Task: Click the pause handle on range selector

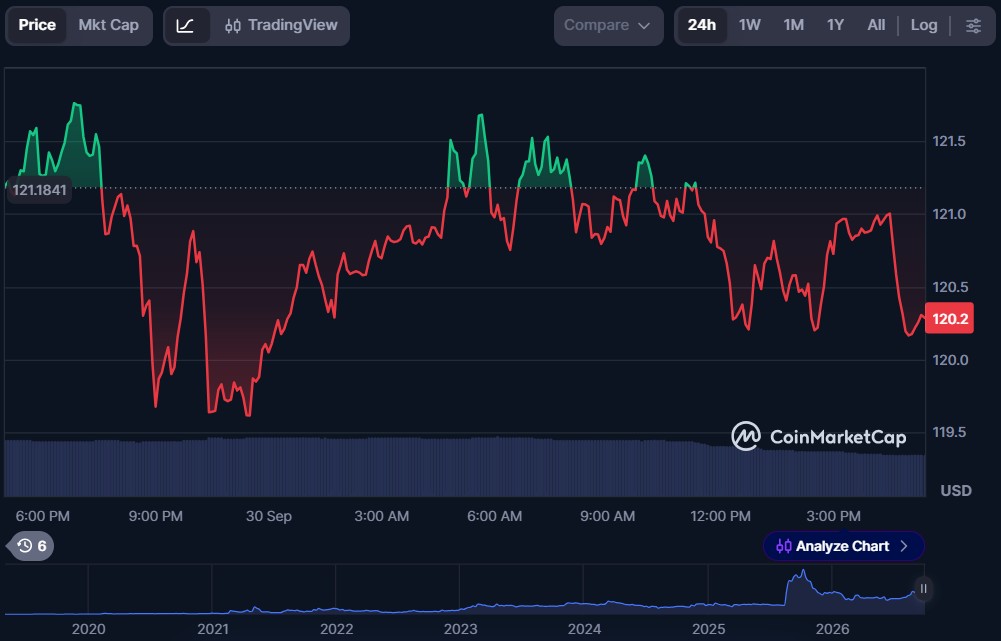Action: (923, 589)
